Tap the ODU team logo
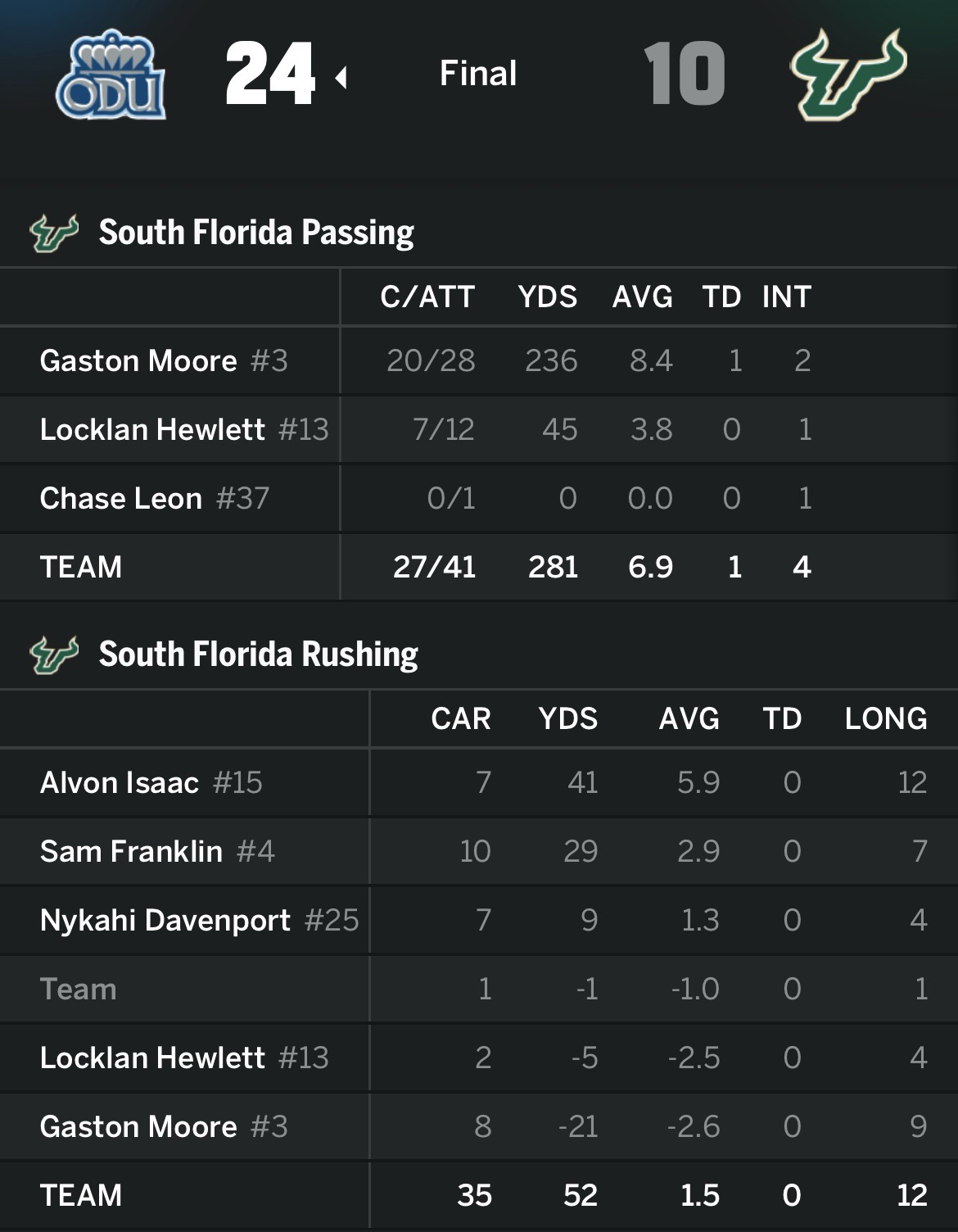This screenshot has width=958, height=1232. [x=111, y=75]
